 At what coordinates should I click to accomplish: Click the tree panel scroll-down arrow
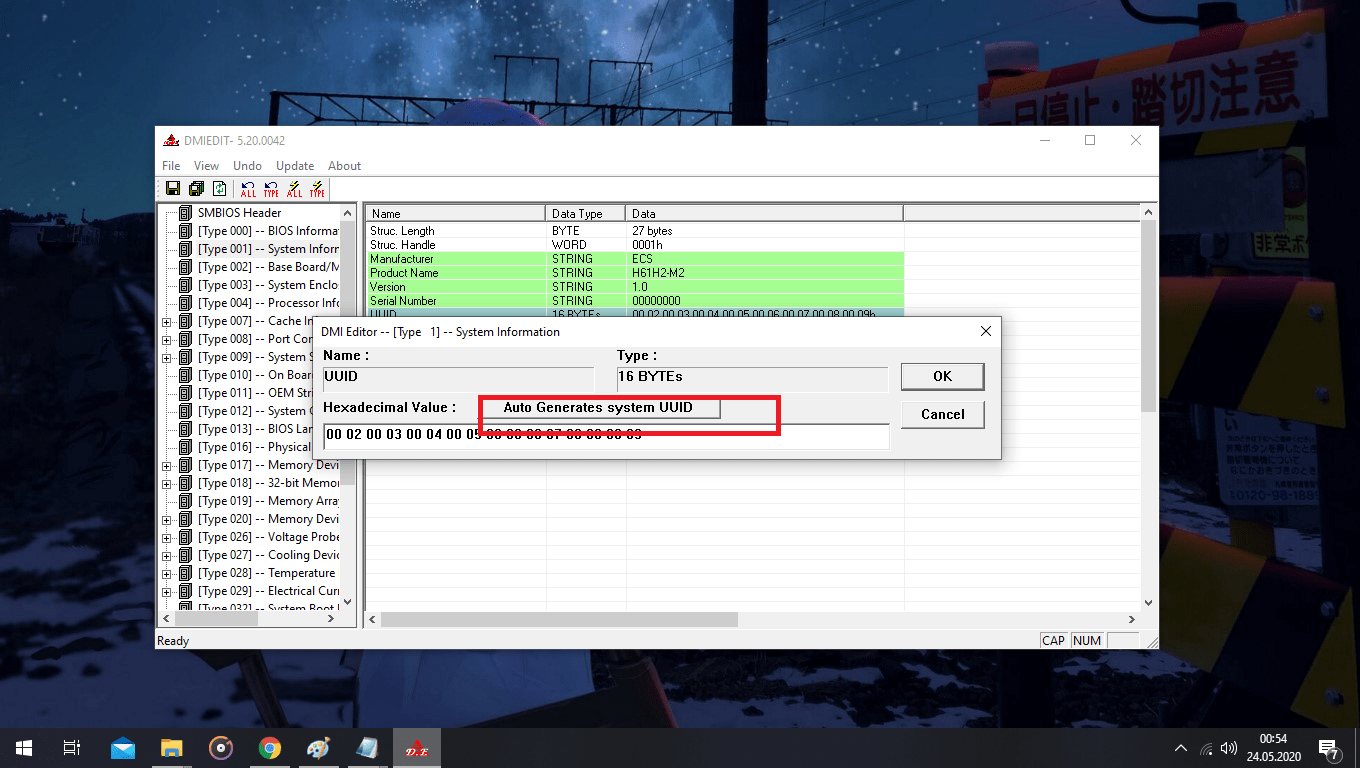pyautogui.click(x=348, y=603)
